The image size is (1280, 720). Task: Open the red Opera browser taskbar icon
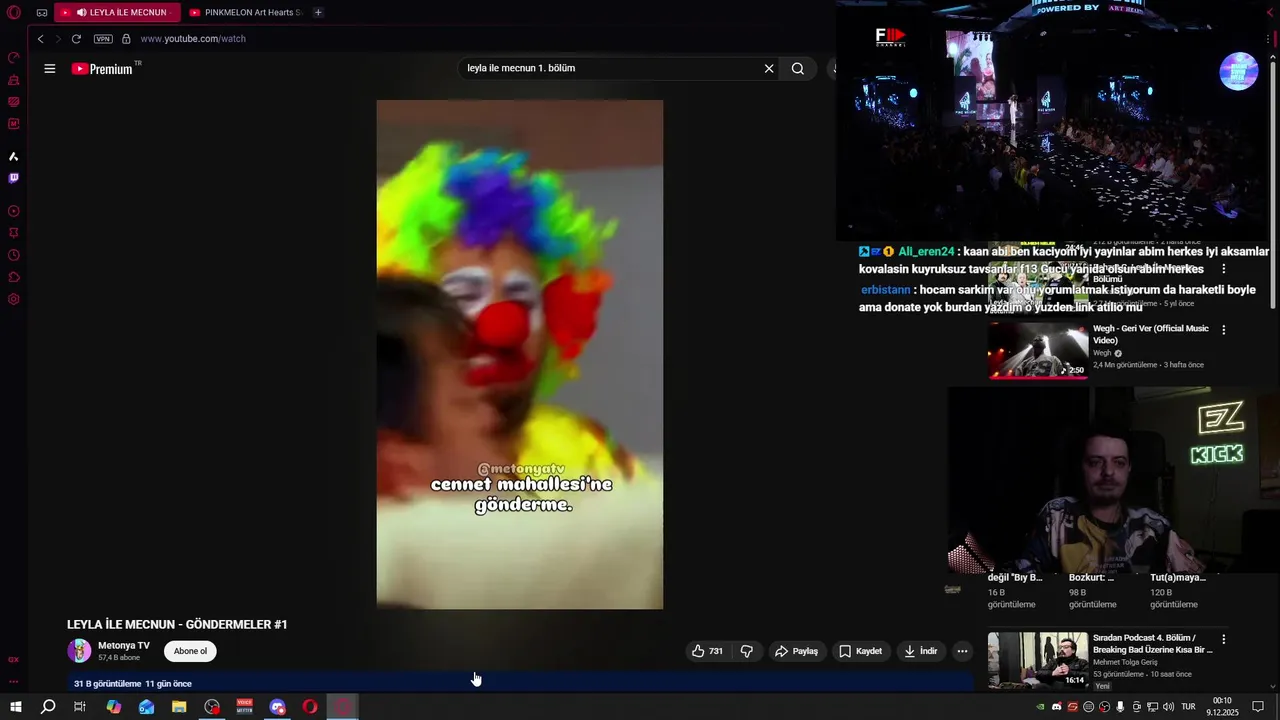(310, 707)
